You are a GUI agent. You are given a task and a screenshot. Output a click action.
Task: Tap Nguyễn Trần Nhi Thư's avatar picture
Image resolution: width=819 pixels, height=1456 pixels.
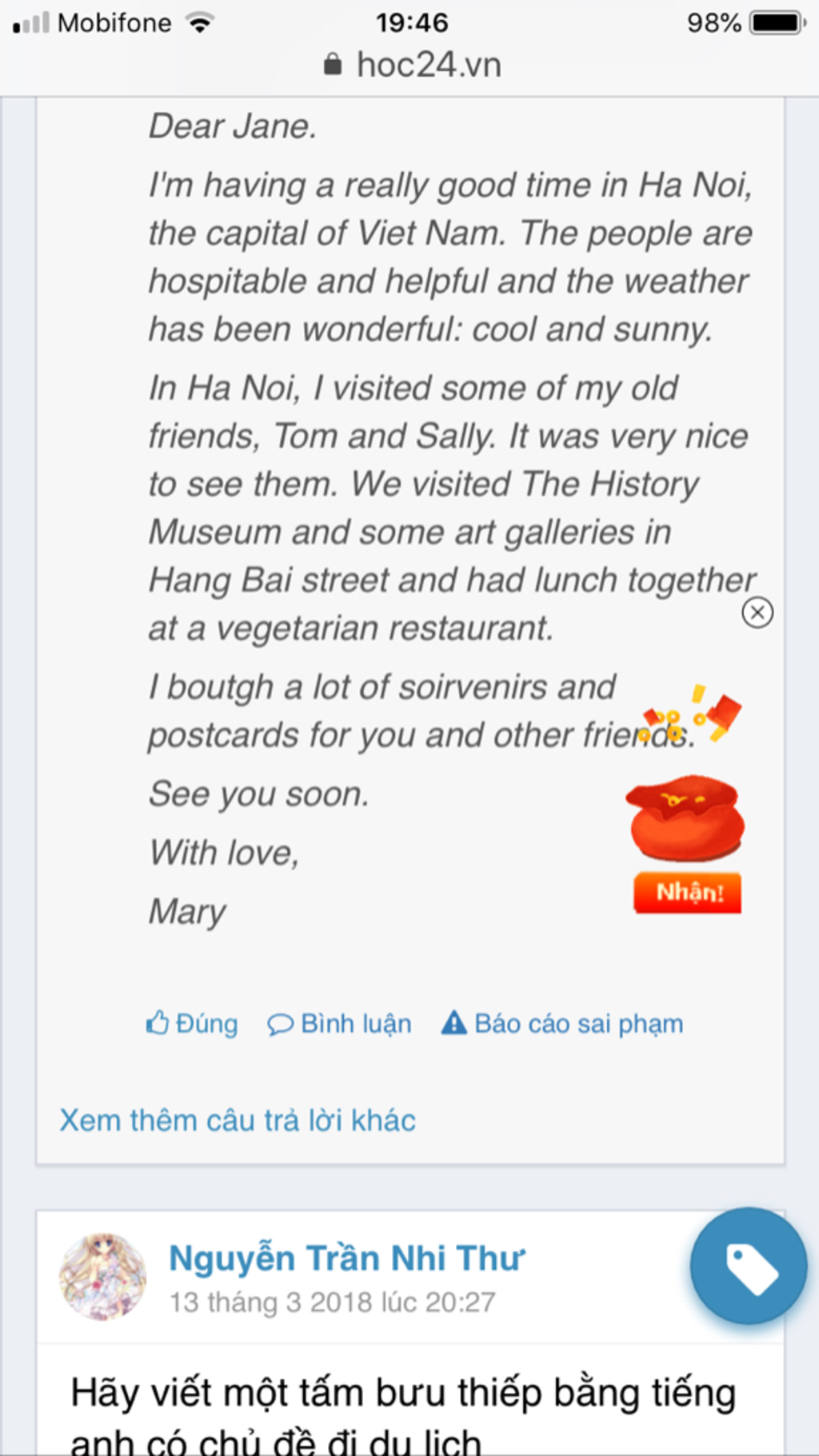103,1276
